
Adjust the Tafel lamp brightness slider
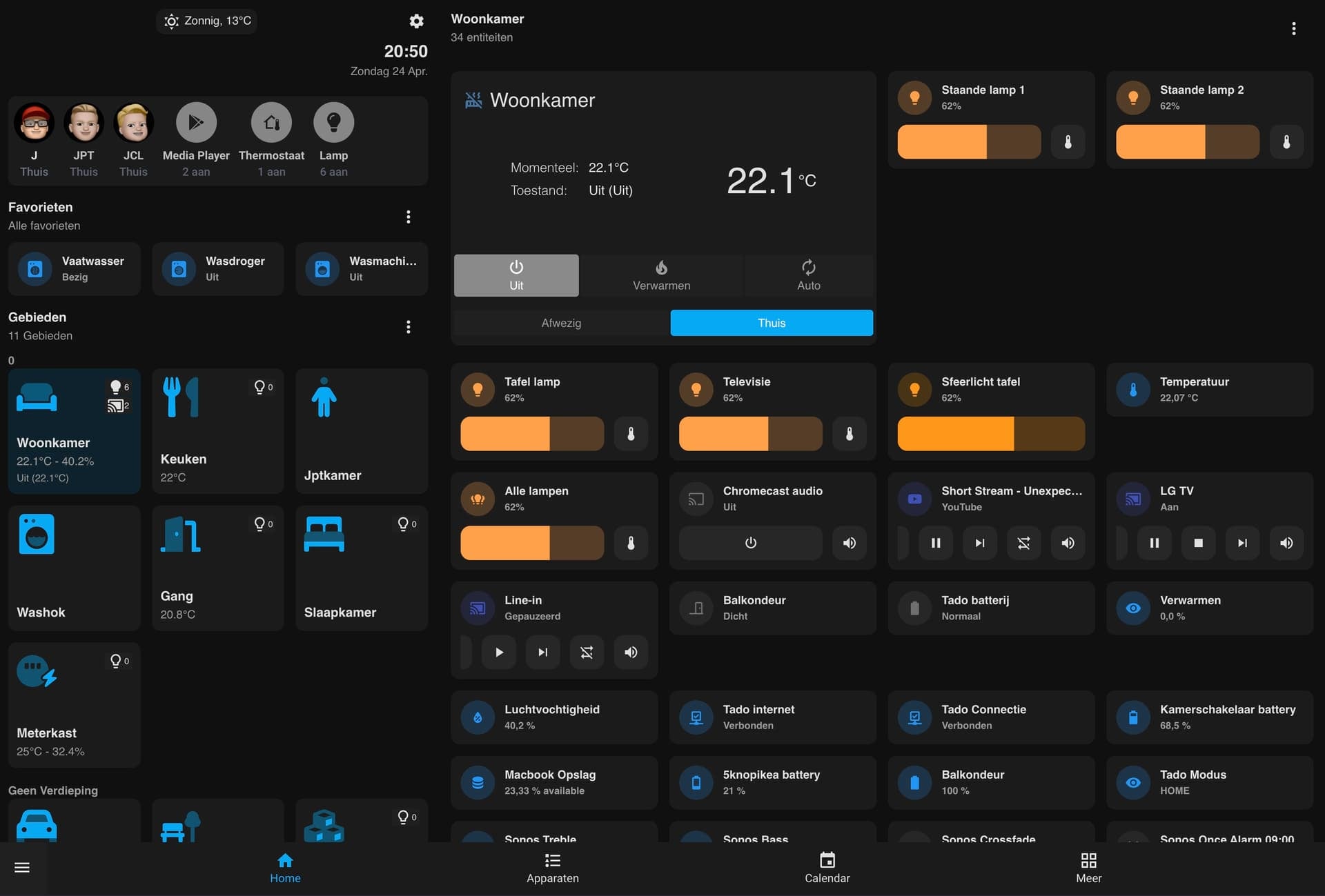(531, 434)
